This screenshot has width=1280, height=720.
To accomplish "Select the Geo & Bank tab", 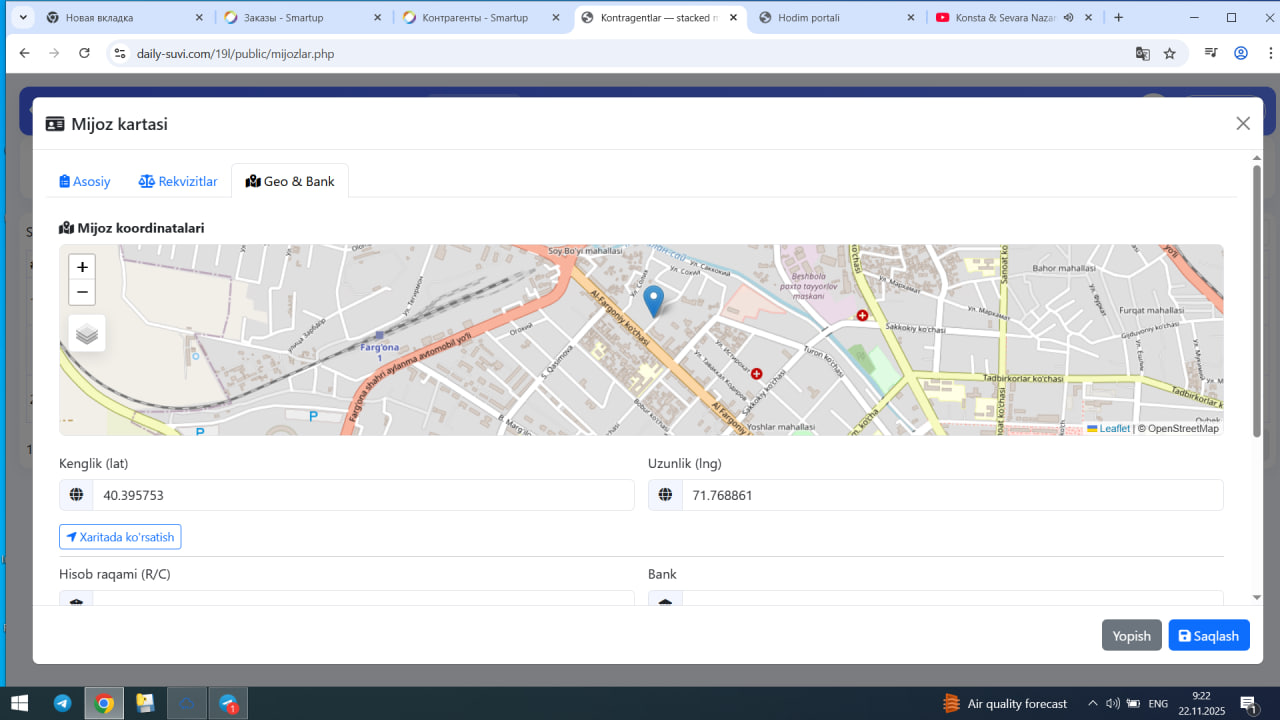I will pyautogui.click(x=290, y=181).
